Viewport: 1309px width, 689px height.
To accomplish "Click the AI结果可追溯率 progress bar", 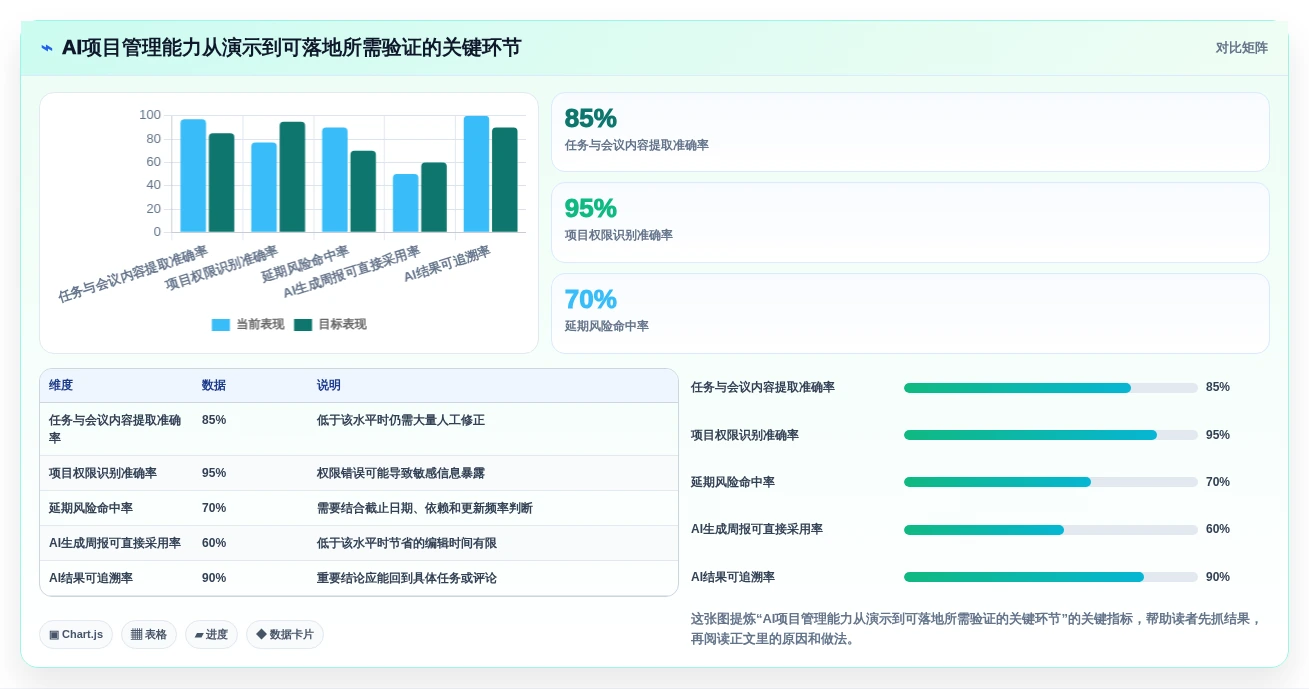I will tap(1050, 577).
